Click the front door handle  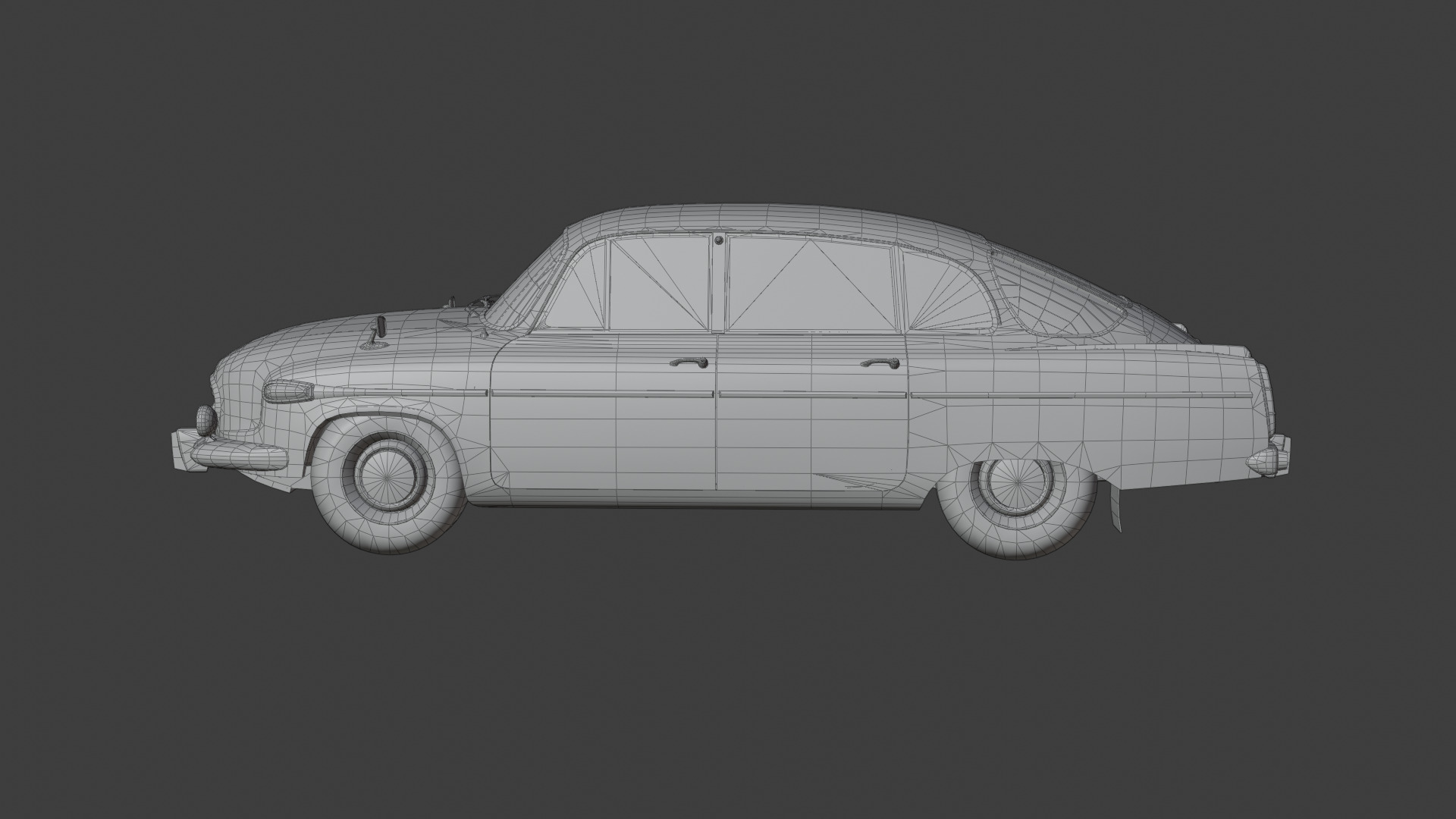689,362
